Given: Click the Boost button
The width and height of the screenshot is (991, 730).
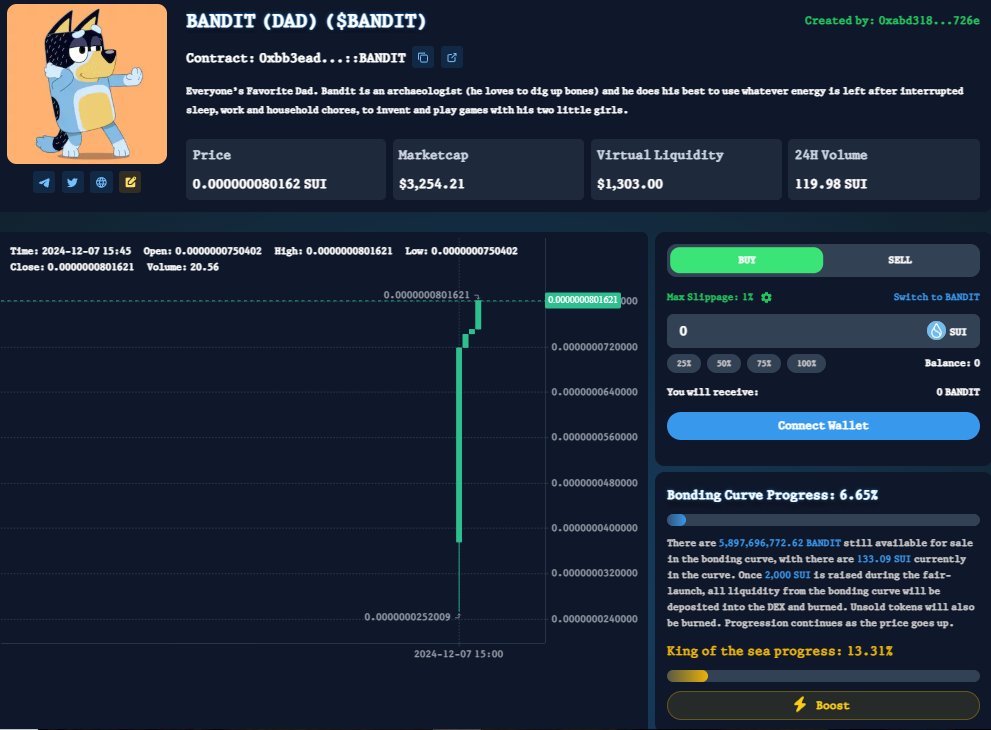Looking at the screenshot, I should (823, 705).
